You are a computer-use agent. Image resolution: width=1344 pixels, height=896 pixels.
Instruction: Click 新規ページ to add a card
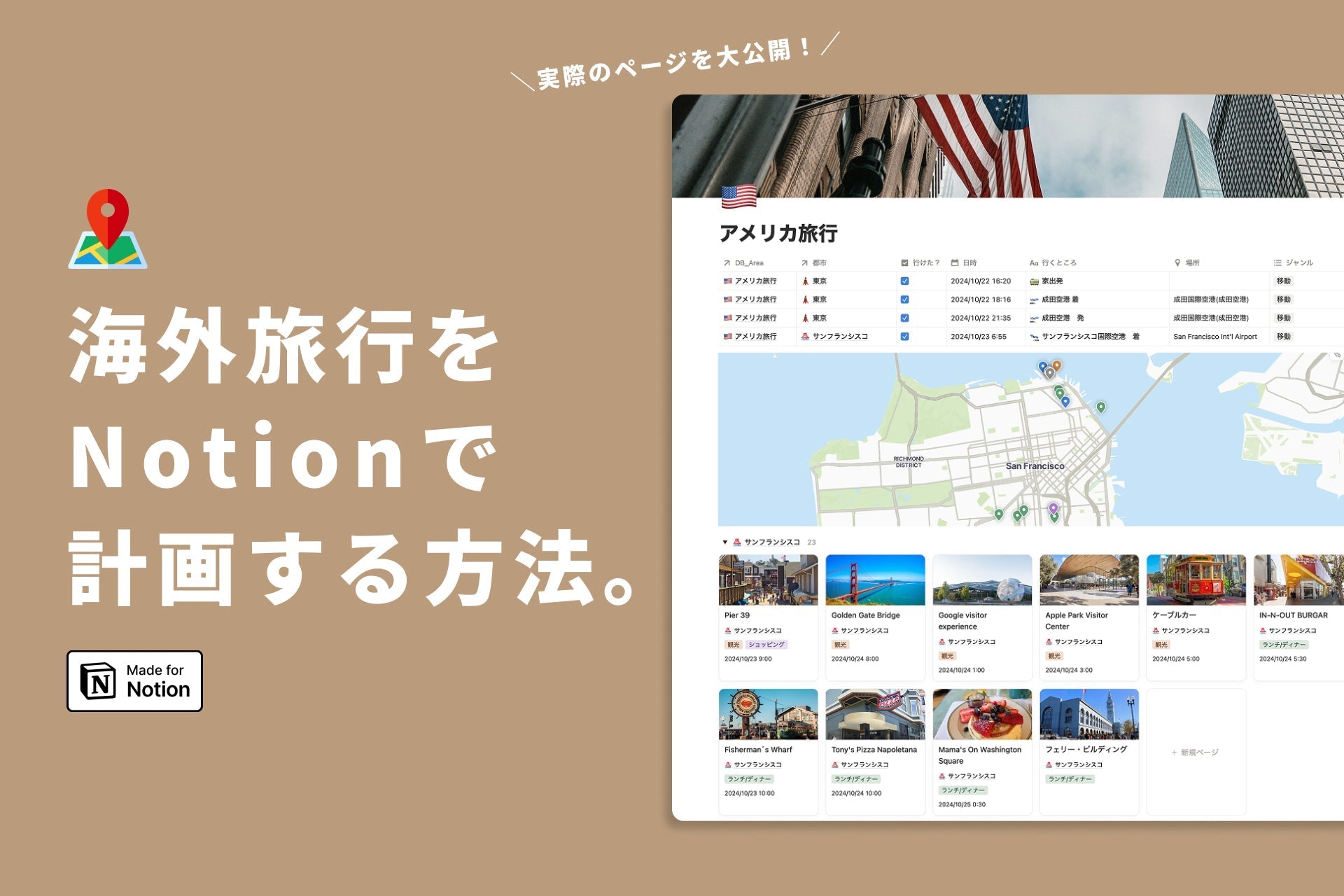[1197, 752]
